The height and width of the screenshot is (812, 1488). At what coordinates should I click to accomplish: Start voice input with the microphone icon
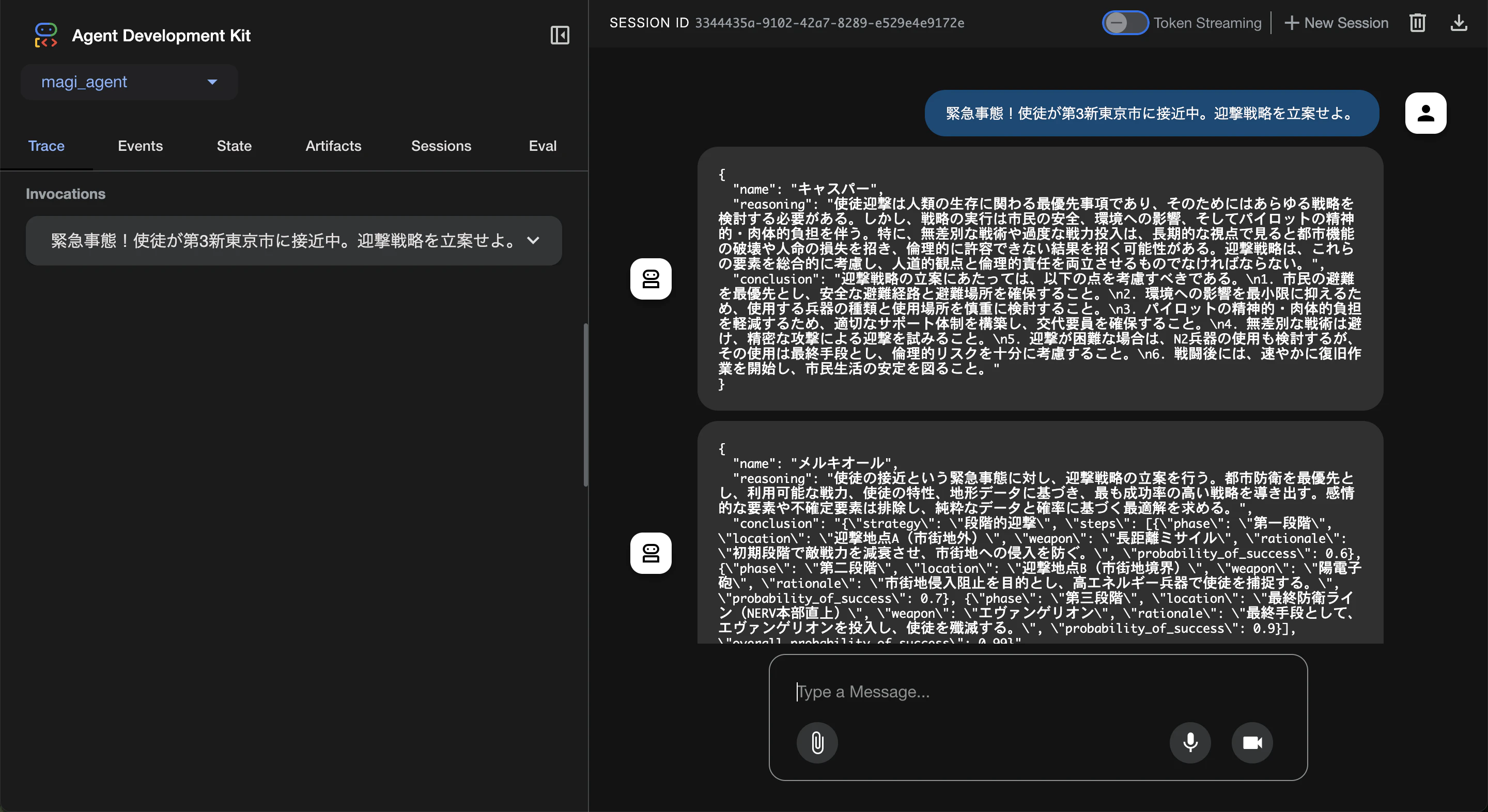1190,743
